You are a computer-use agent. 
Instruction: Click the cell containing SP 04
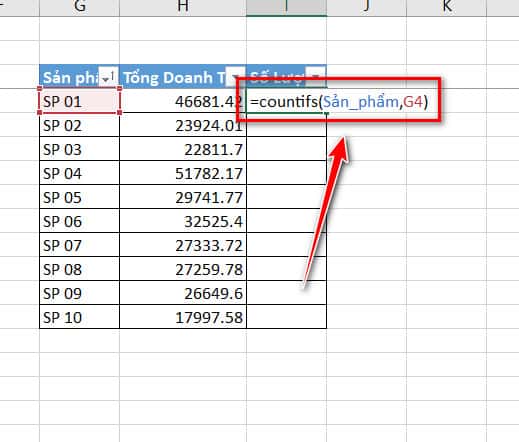(x=79, y=173)
